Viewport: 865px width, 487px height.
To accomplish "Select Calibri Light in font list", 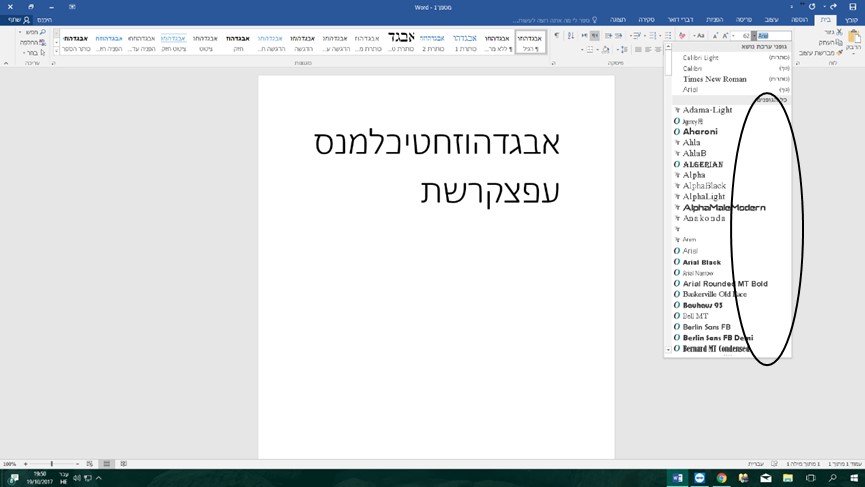I will (701, 57).
